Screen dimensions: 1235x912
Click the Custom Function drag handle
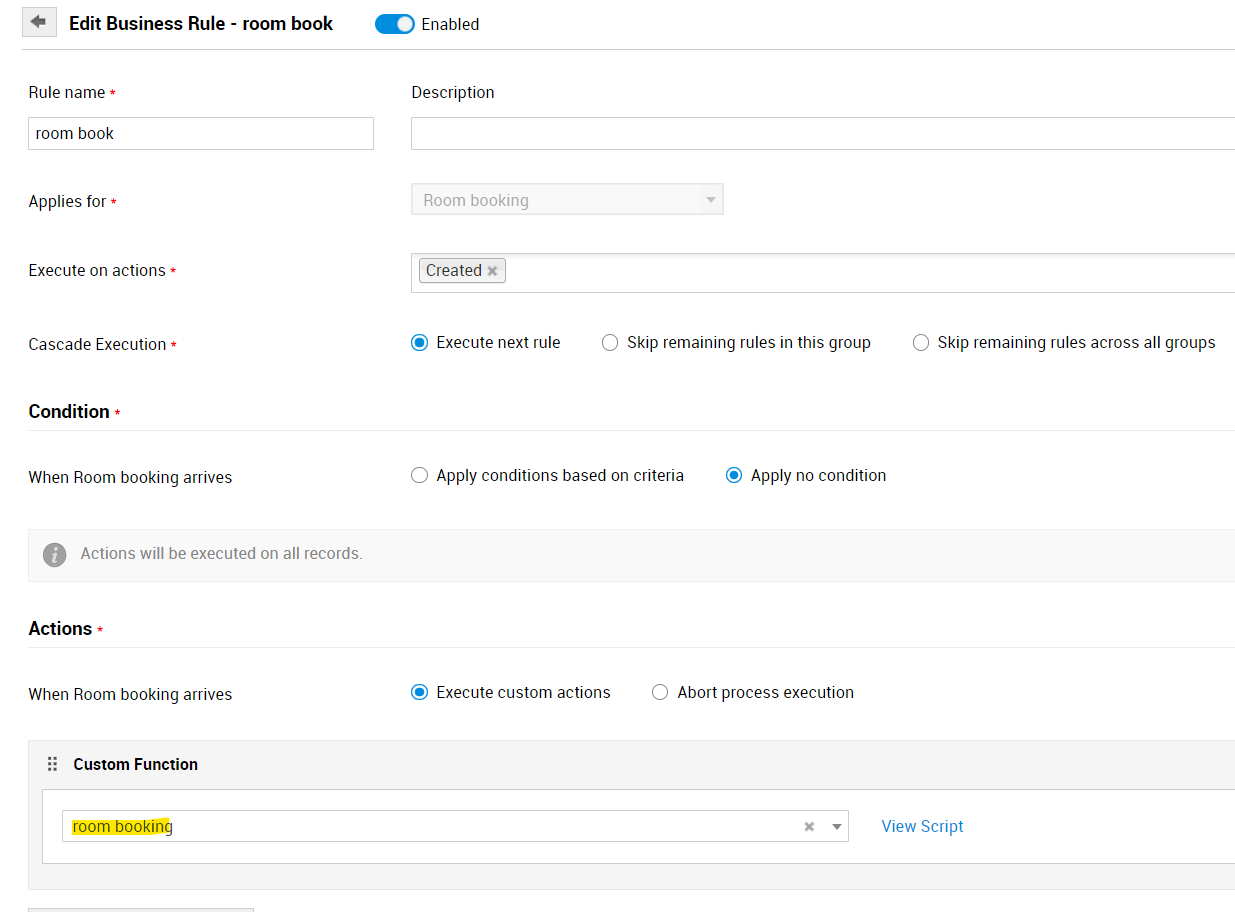[x=53, y=764]
